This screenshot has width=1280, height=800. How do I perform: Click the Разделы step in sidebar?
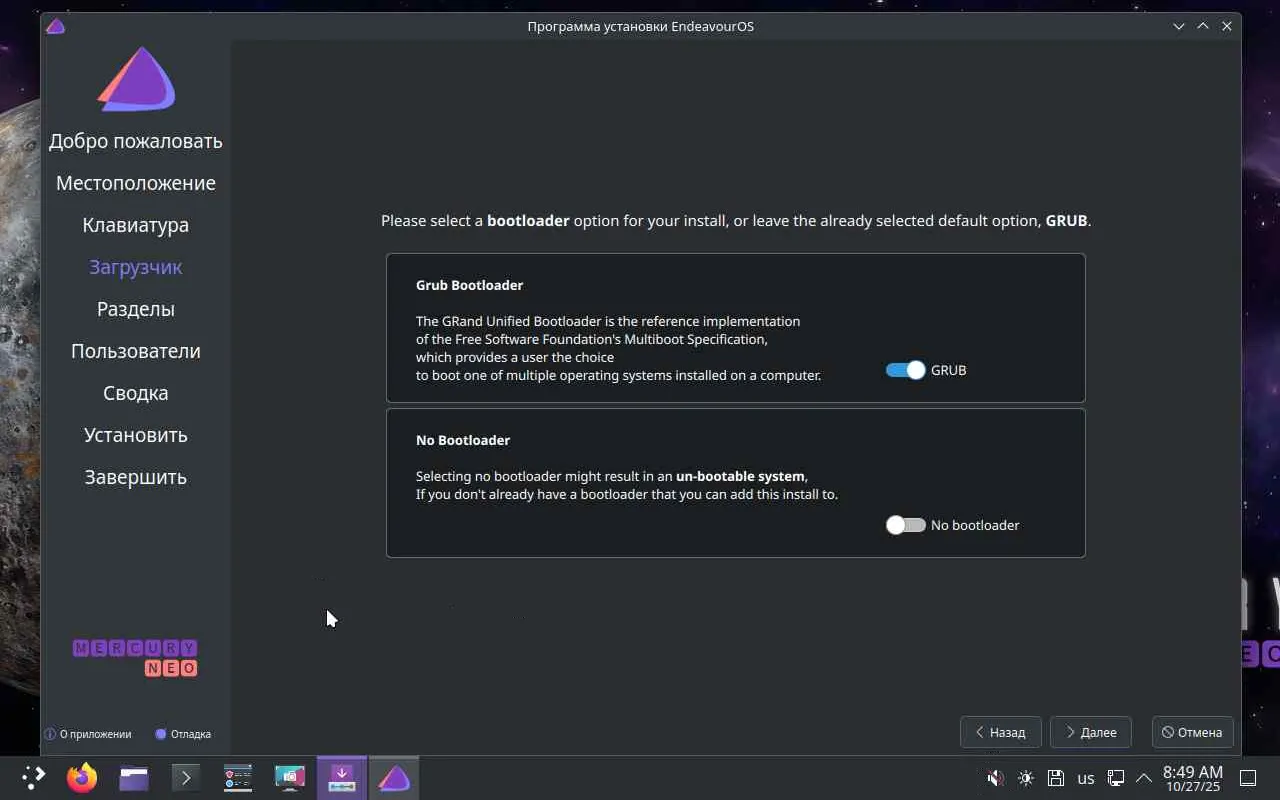pyautogui.click(x=136, y=309)
